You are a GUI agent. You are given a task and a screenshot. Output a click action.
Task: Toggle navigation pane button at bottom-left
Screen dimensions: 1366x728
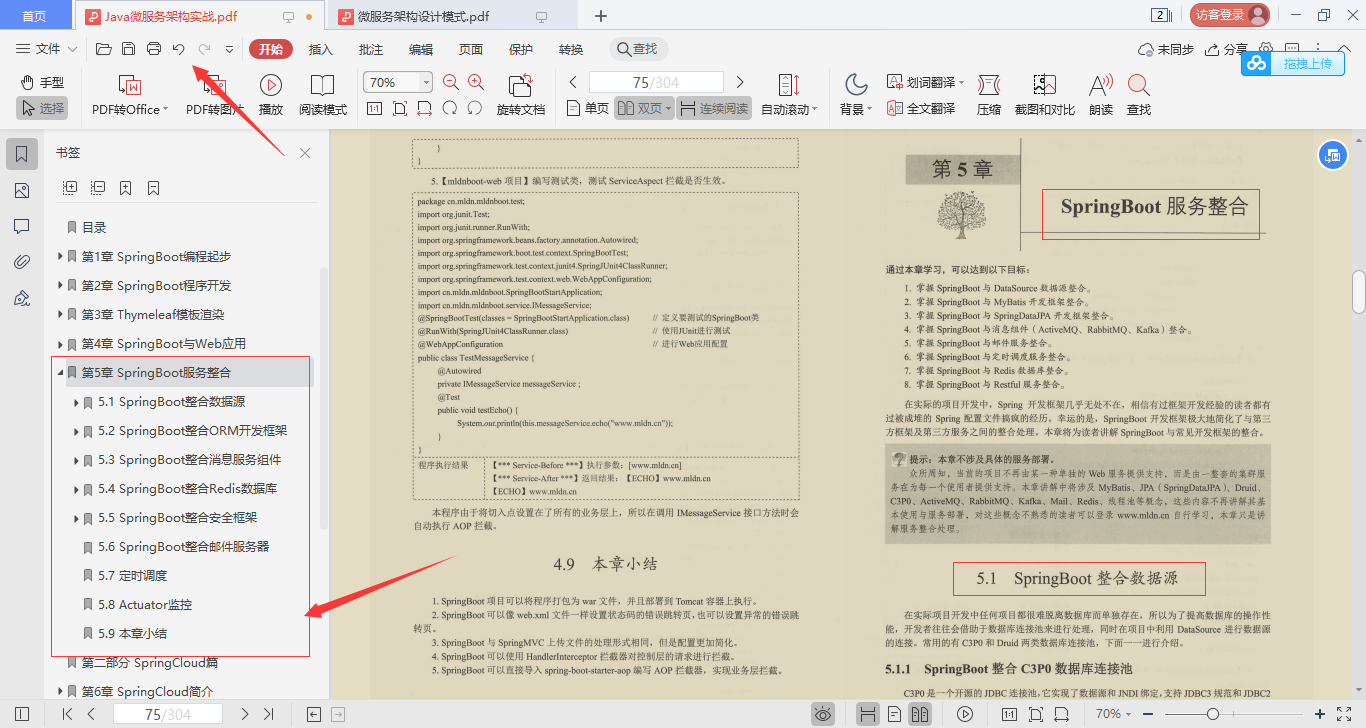click(x=22, y=714)
